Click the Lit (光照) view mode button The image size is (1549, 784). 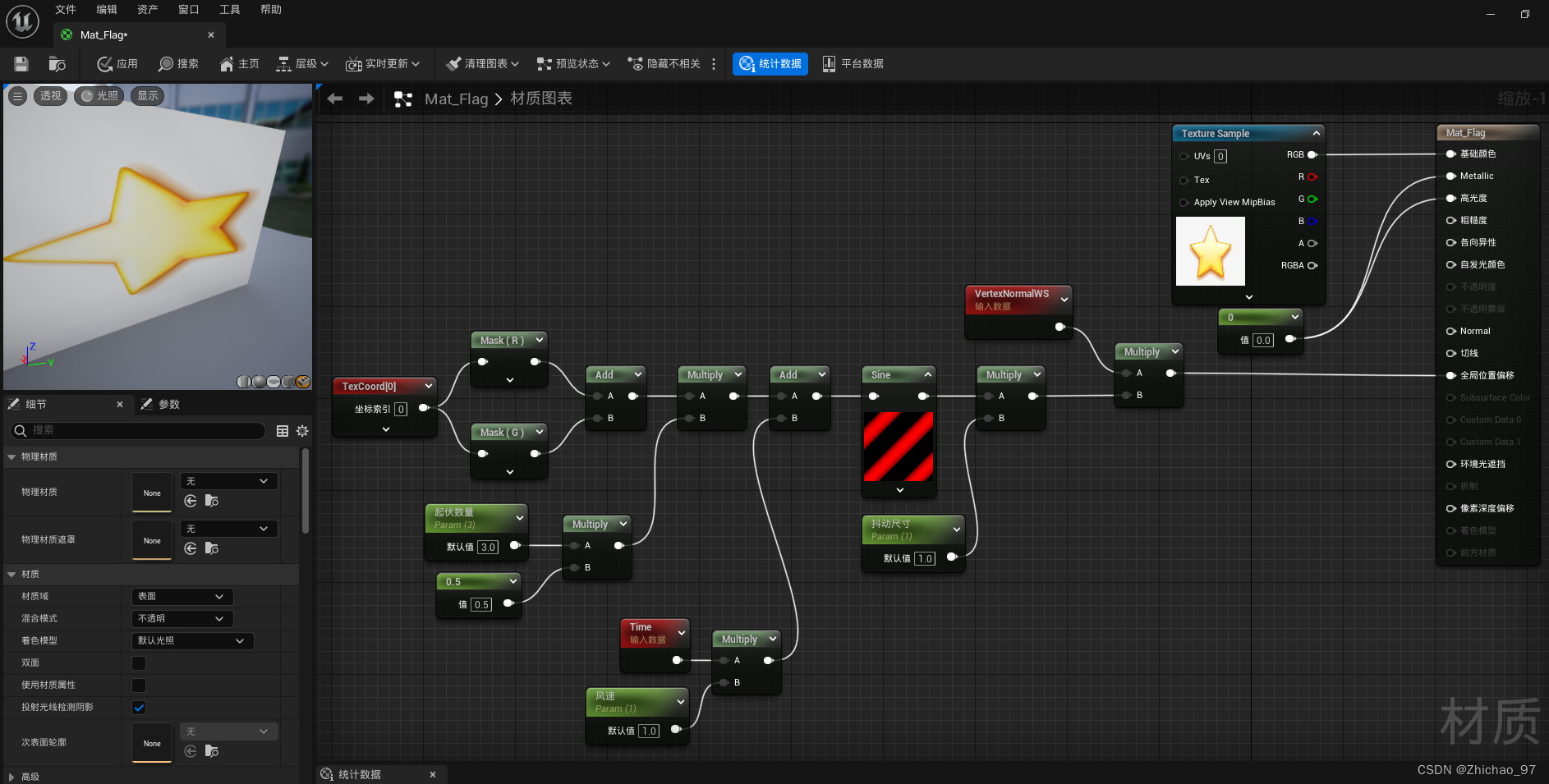99,96
